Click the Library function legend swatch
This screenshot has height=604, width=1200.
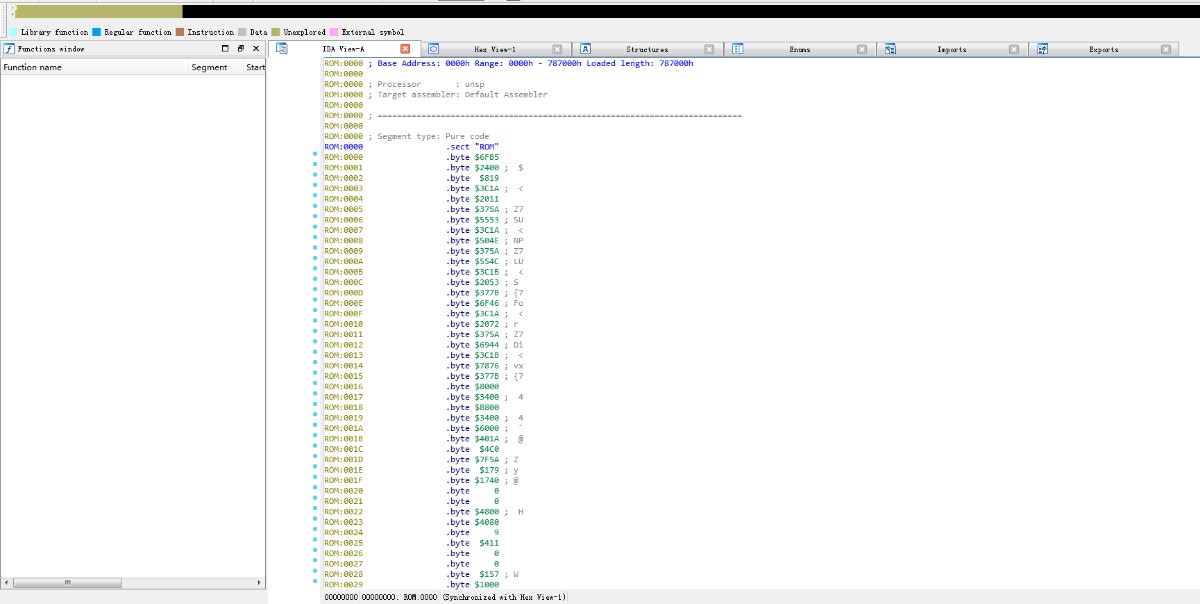tap(13, 32)
